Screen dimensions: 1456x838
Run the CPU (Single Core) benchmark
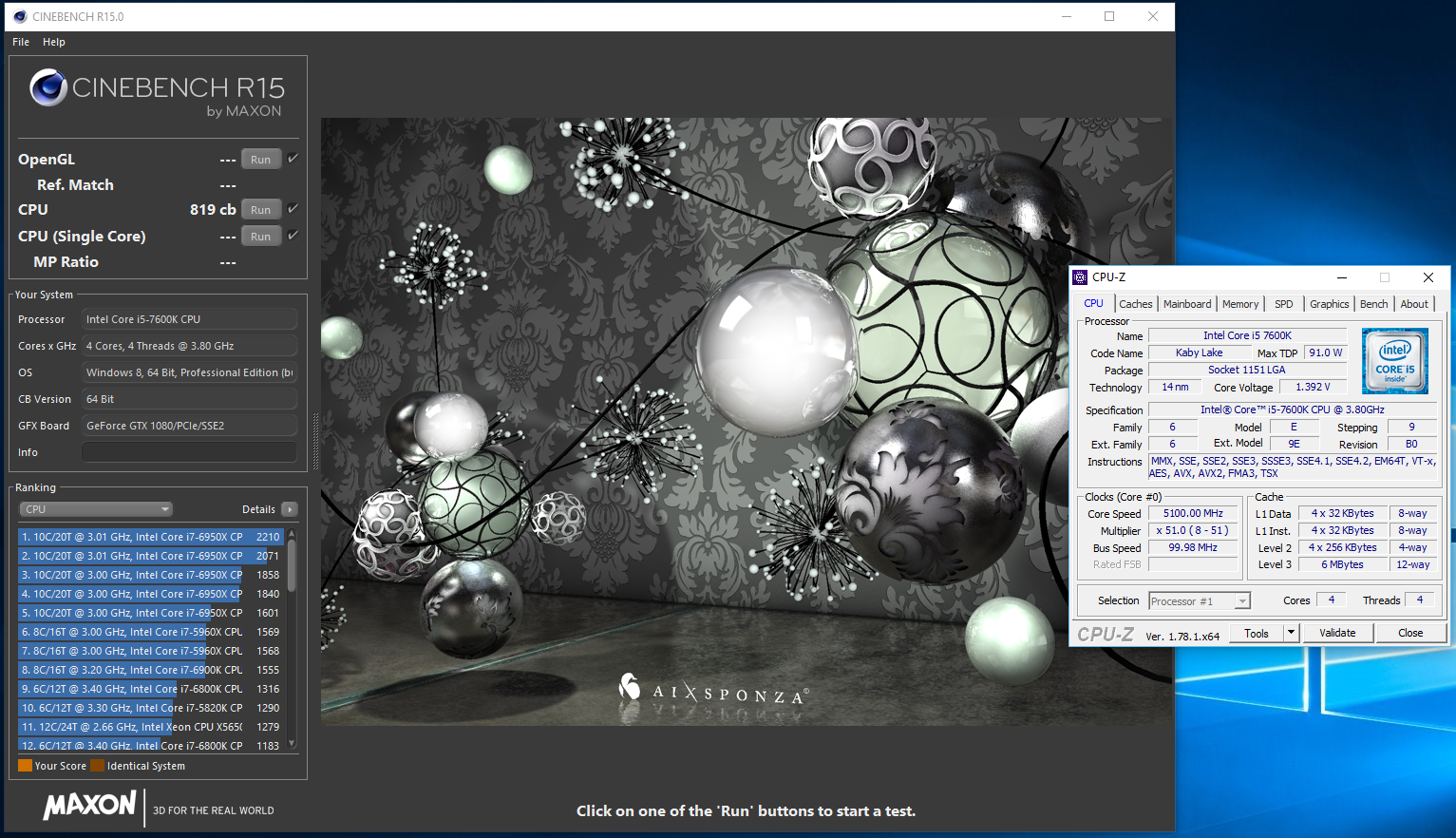(x=261, y=237)
